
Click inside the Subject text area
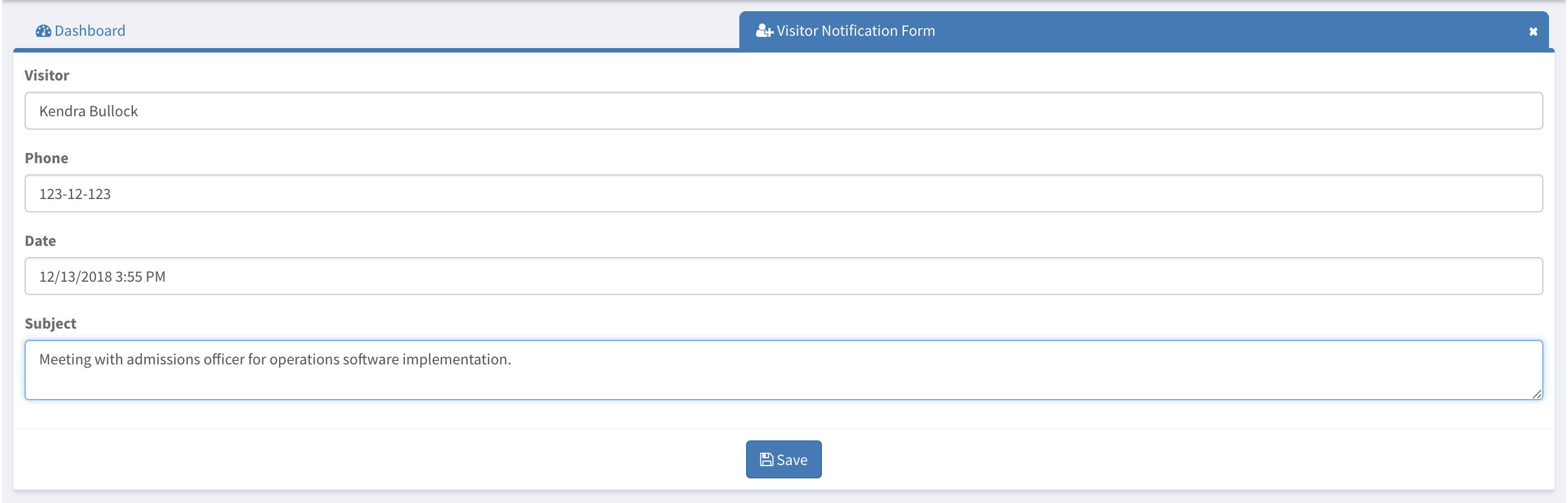783,370
